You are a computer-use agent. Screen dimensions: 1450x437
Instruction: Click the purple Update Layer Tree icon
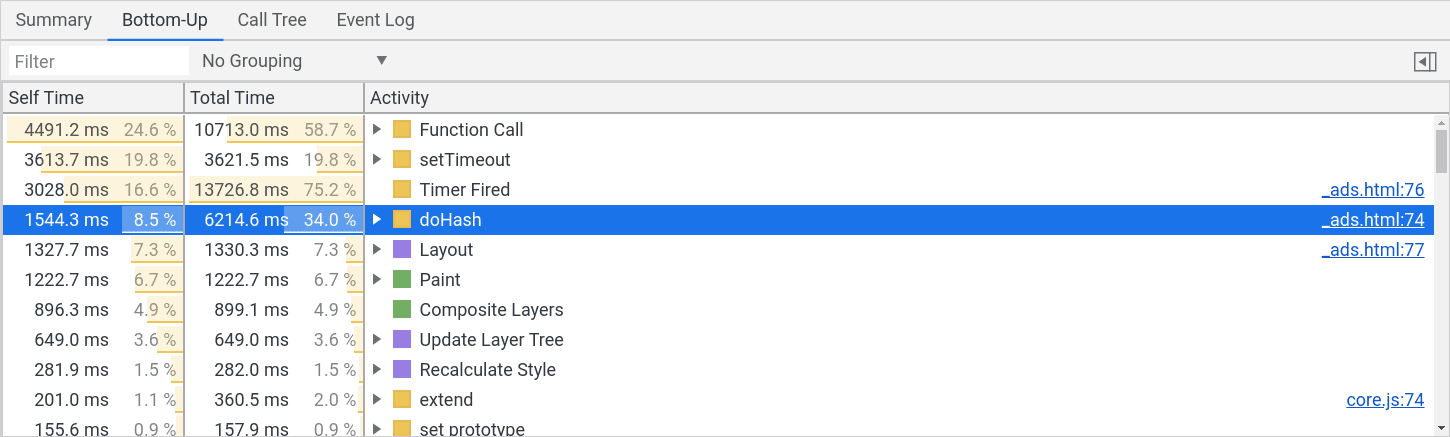pos(402,340)
